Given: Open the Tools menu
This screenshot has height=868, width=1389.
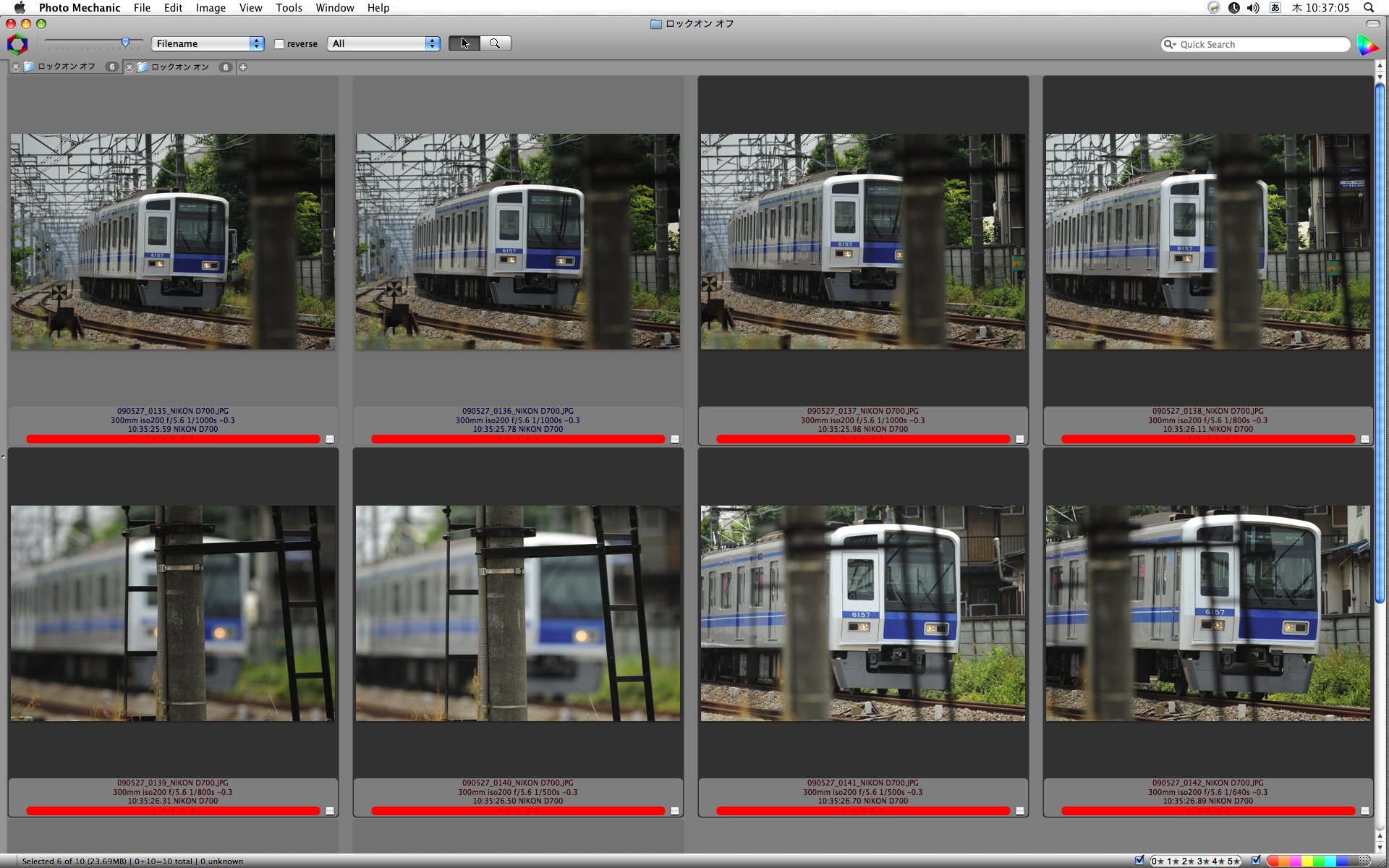Looking at the screenshot, I should click(288, 7).
